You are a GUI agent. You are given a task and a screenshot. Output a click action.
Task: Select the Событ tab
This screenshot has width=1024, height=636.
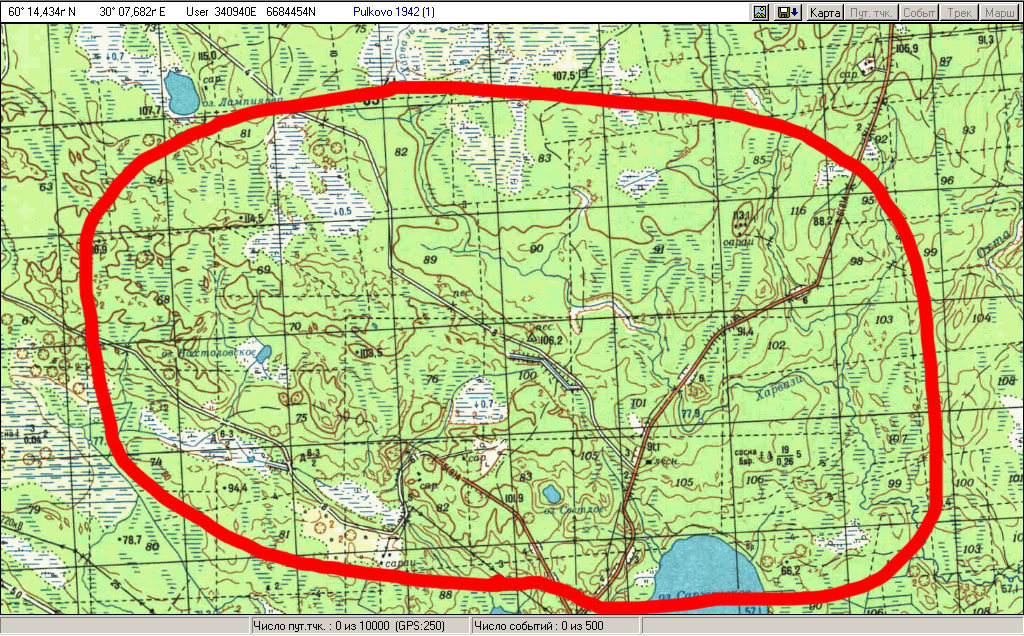pyautogui.click(x=919, y=12)
